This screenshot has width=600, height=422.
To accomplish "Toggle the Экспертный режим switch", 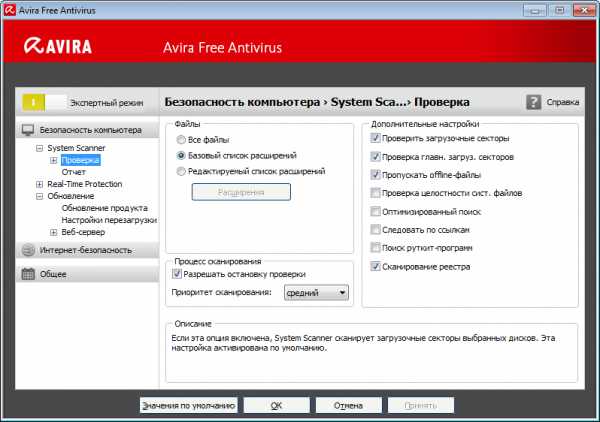I will pos(44,103).
